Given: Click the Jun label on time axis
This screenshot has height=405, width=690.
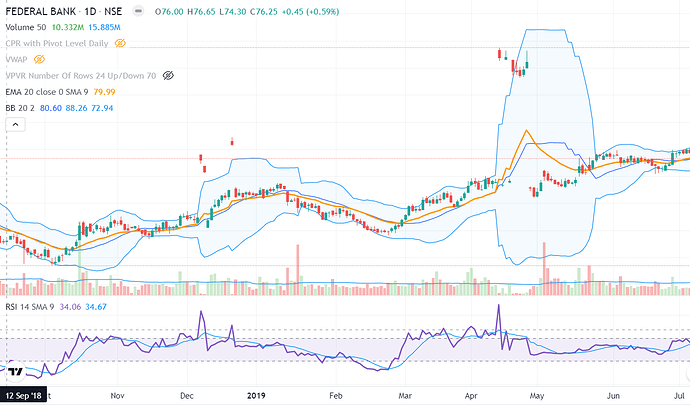Looking at the screenshot, I should pyautogui.click(x=613, y=396).
